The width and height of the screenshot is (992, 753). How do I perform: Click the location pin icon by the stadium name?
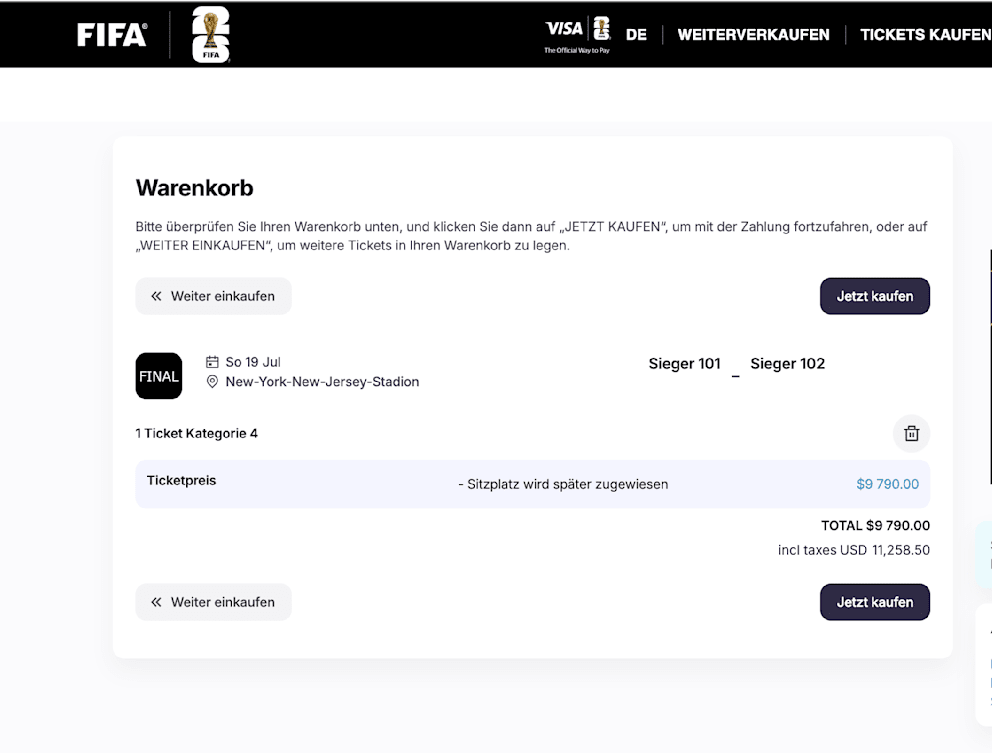tap(212, 382)
